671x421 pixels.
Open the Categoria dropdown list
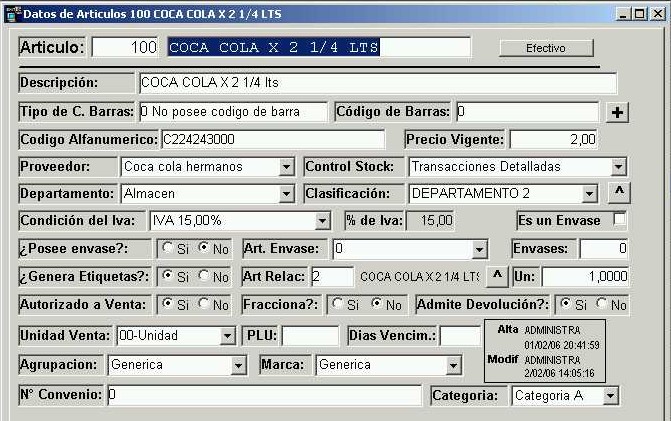click(610, 397)
